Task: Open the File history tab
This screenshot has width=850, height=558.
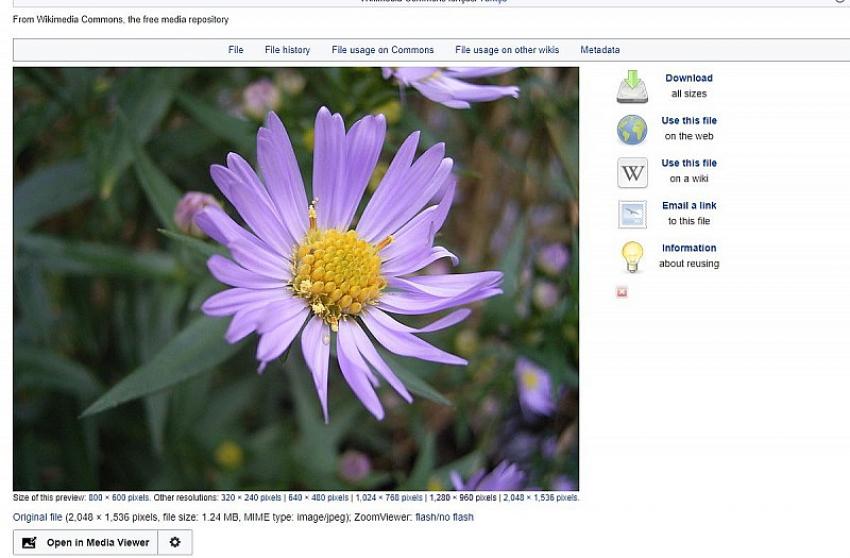Action: [x=287, y=50]
